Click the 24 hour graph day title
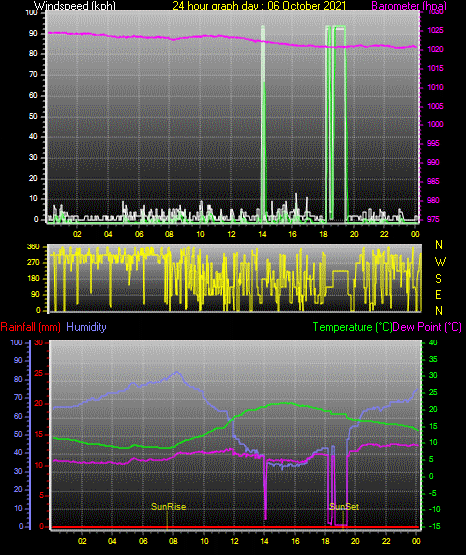 pyautogui.click(x=259, y=6)
